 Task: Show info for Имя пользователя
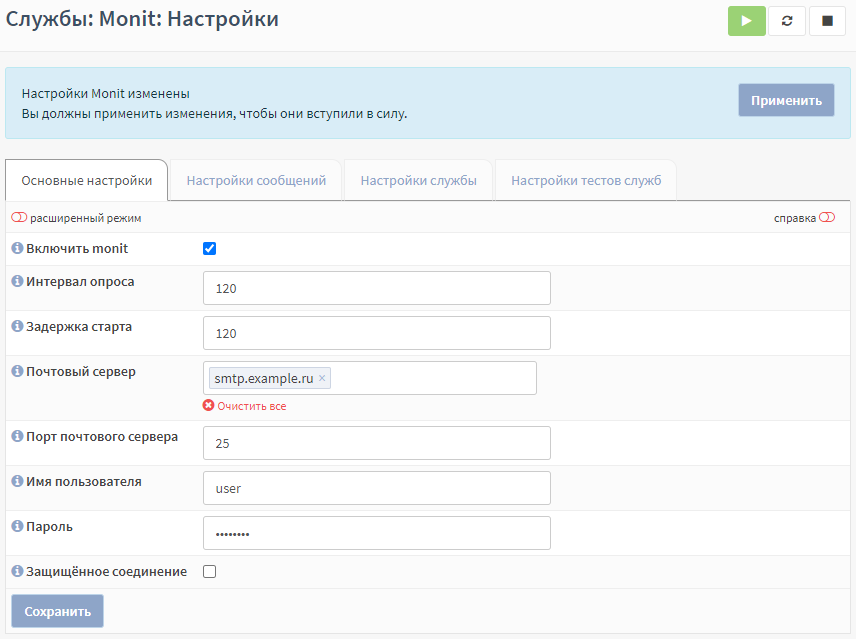17,481
